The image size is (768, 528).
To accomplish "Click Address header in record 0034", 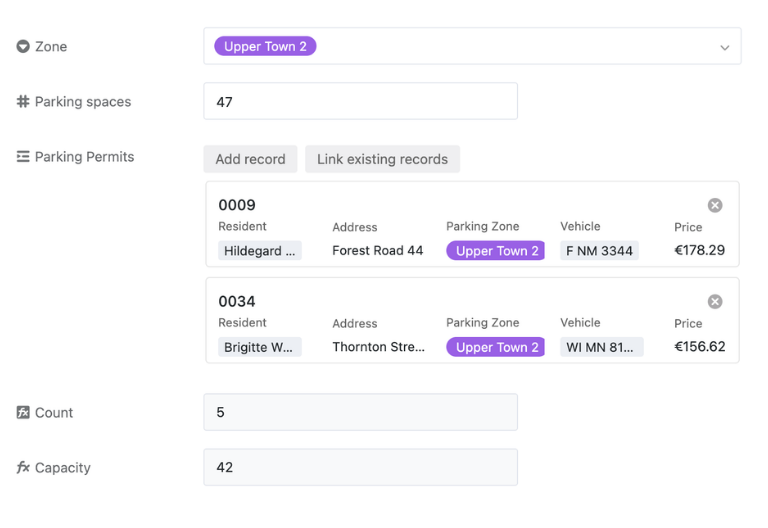I will point(355,324).
